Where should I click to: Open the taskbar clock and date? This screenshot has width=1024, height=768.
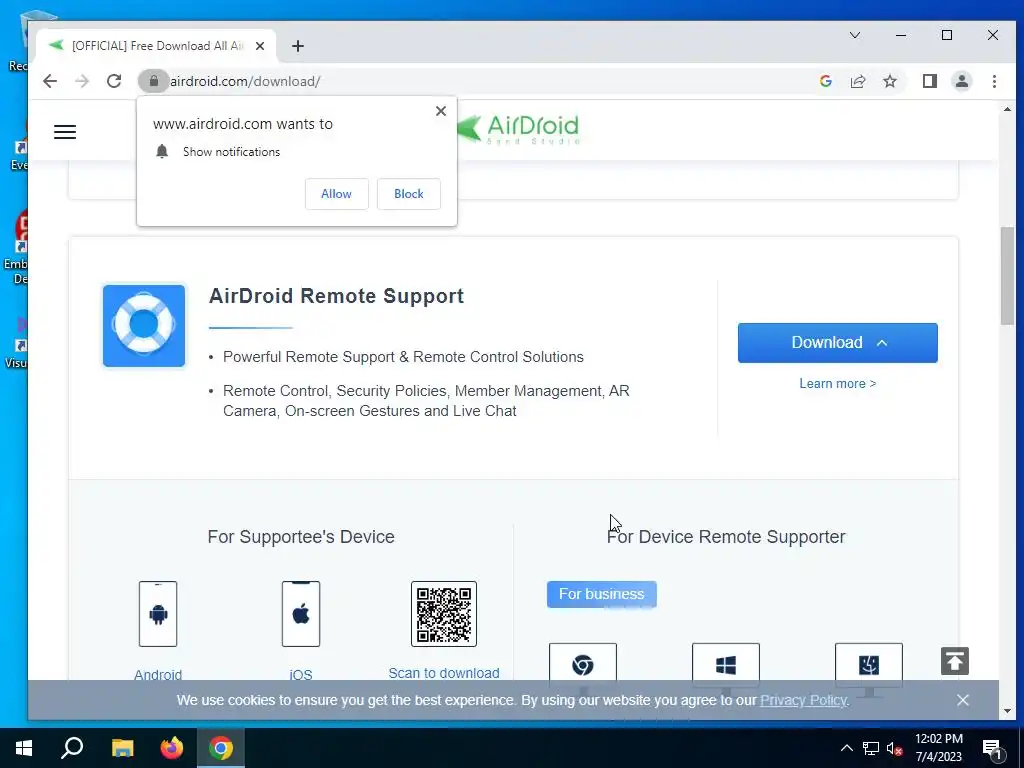coord(939,748)
